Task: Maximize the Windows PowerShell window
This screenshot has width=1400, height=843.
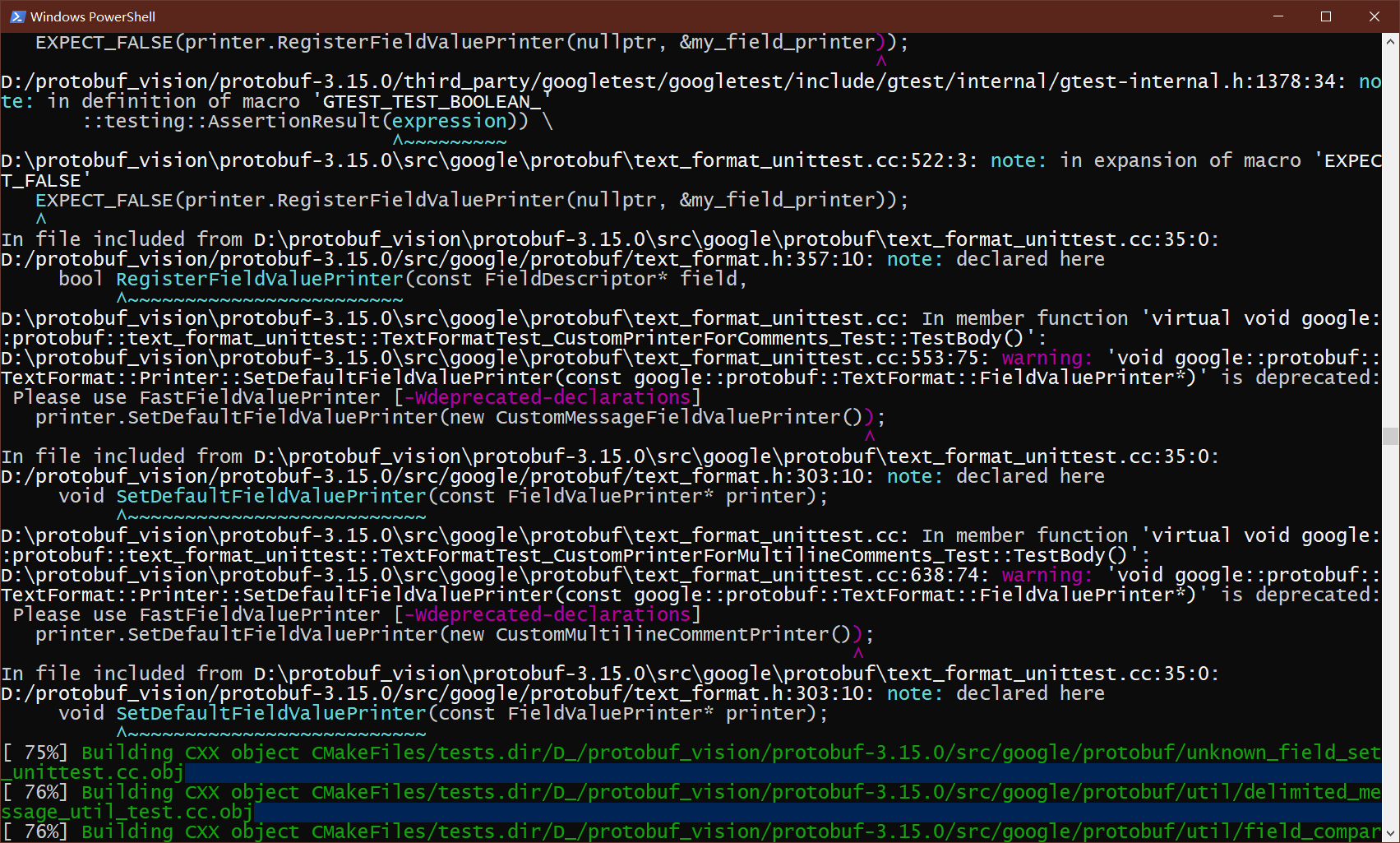Action: click(x=1325, y=16)
